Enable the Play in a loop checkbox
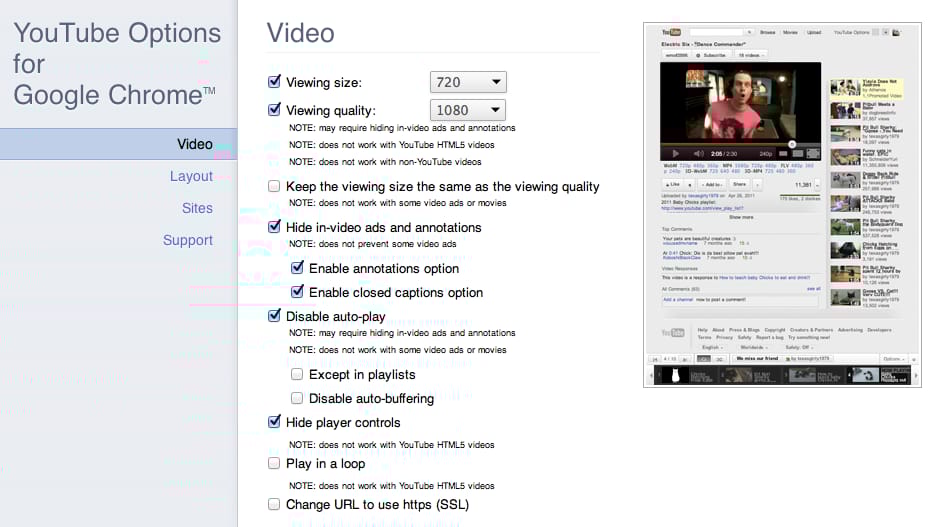 tap(274, 463)
